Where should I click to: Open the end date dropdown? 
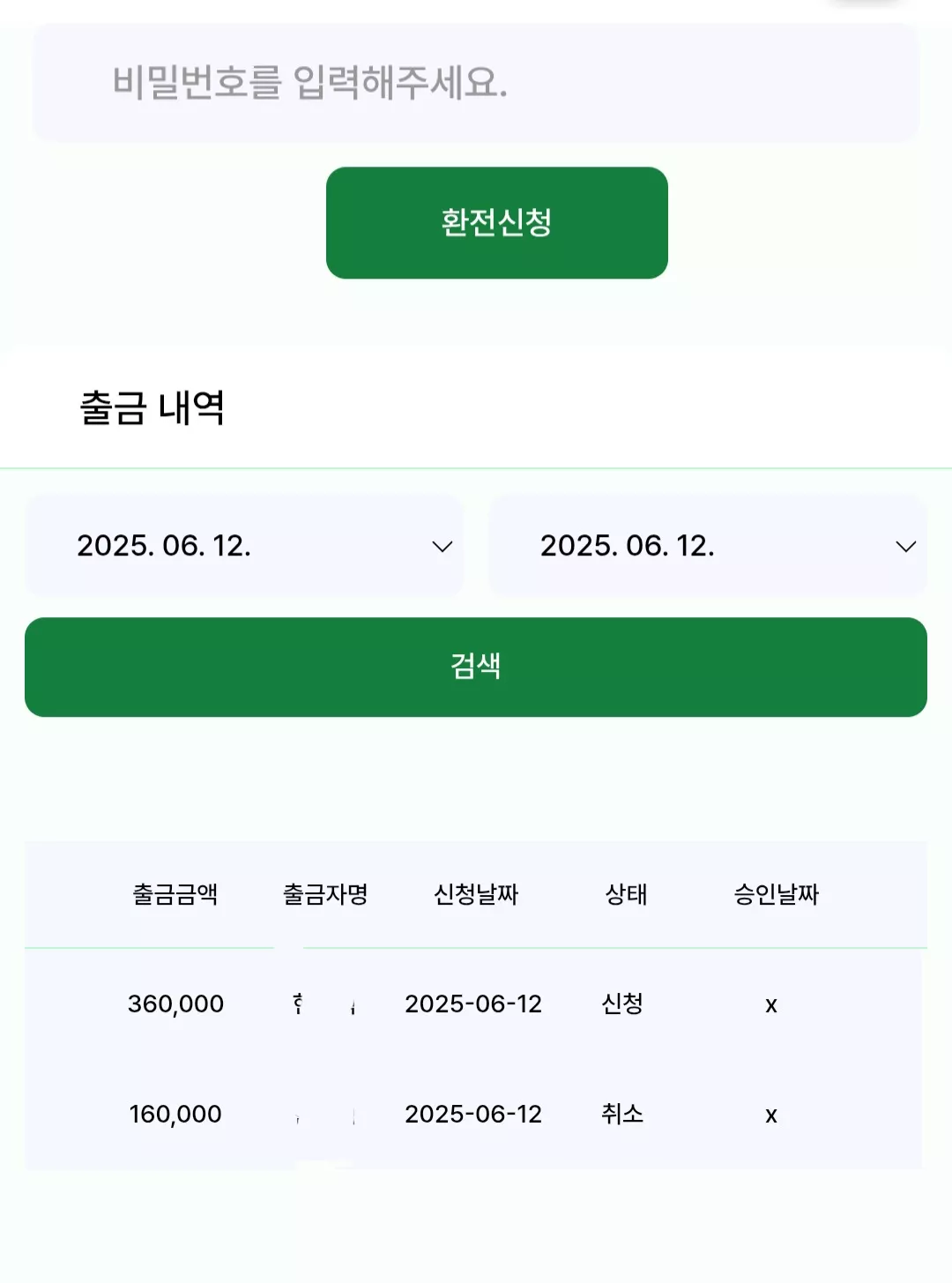pyautogui.click(x=708, y=546)
